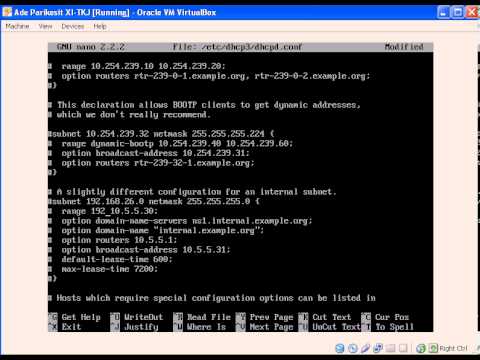Click the Right Ctrl host key label

(x=453, y=348)
